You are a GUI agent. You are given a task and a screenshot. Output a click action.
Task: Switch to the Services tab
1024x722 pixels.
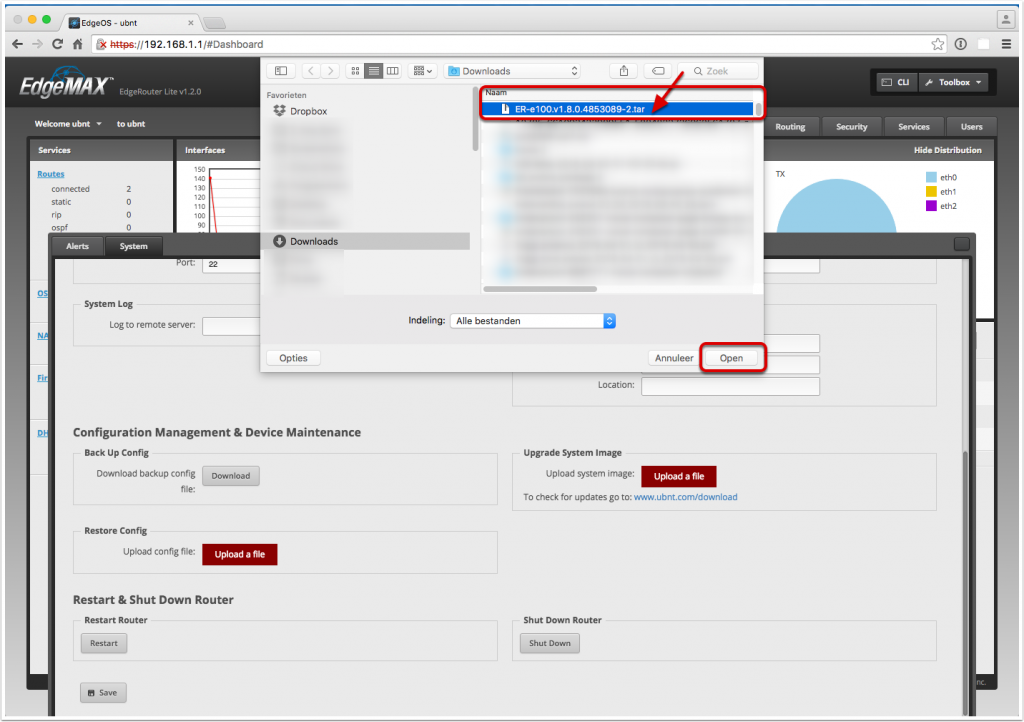click(914, 127)
